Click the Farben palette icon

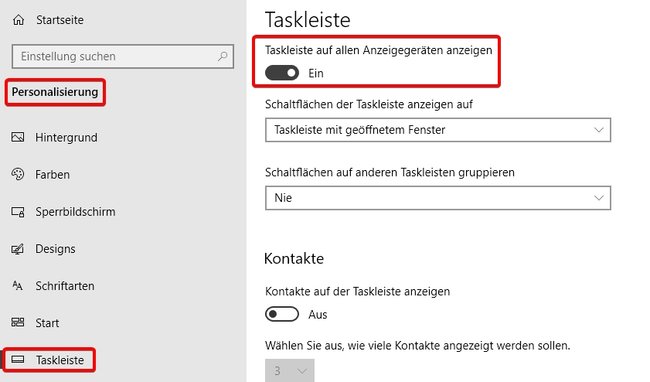tap(17, 174)
